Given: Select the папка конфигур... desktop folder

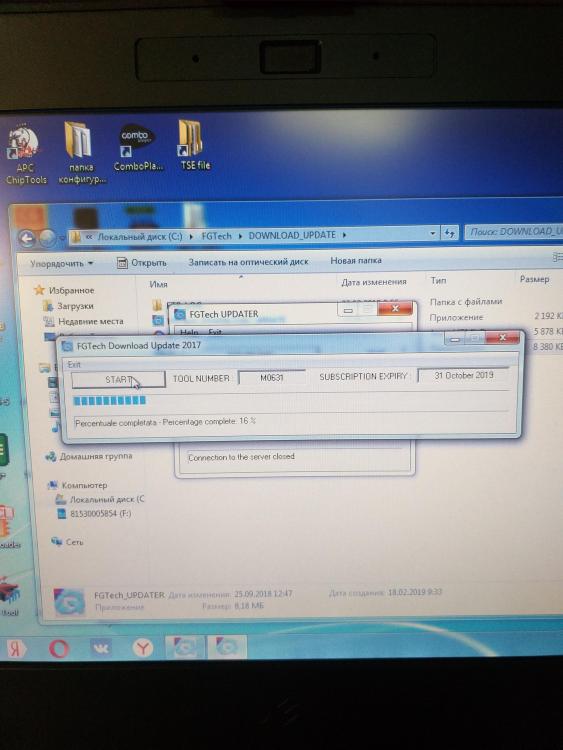Looking at the screenshot, I should [x=80, y=153].
